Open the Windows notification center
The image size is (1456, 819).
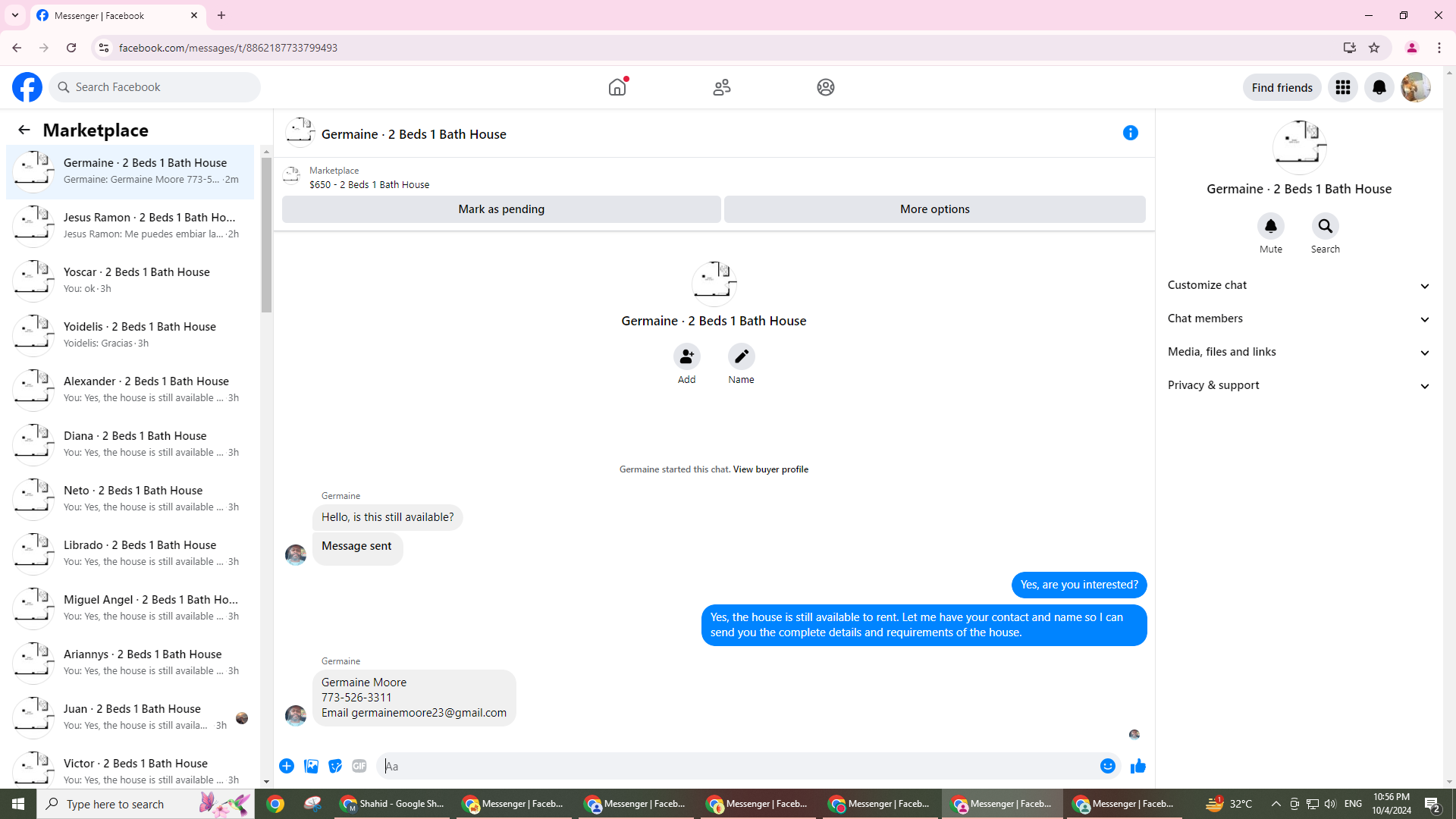(x=1432, y=804)
